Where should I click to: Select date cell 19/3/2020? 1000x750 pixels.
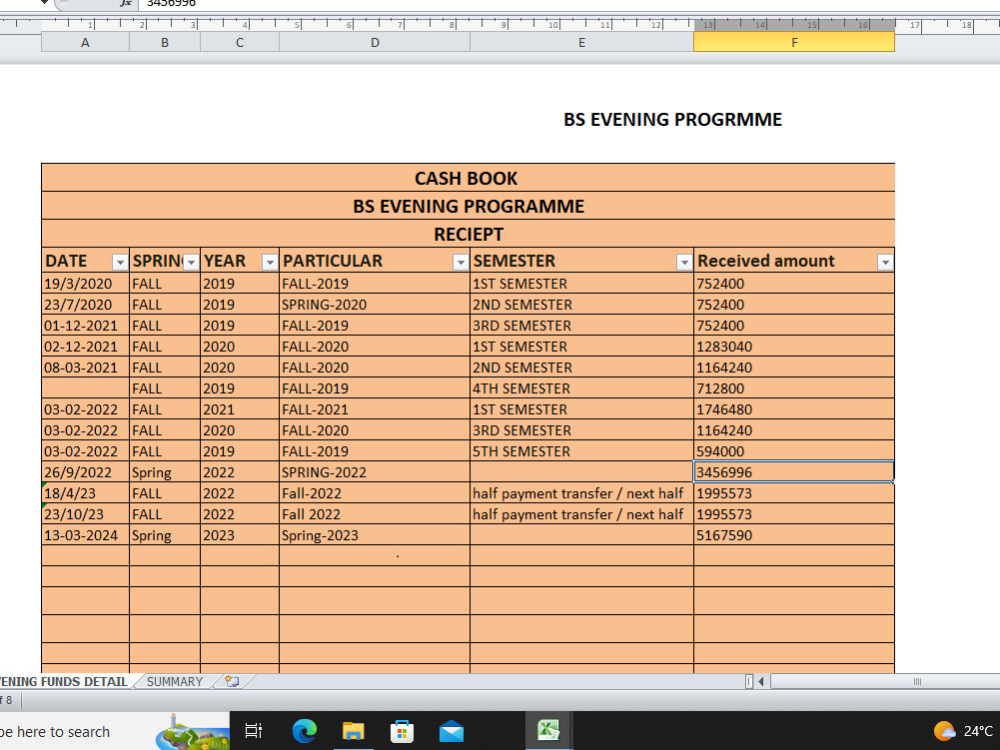(x=85, y=283)
